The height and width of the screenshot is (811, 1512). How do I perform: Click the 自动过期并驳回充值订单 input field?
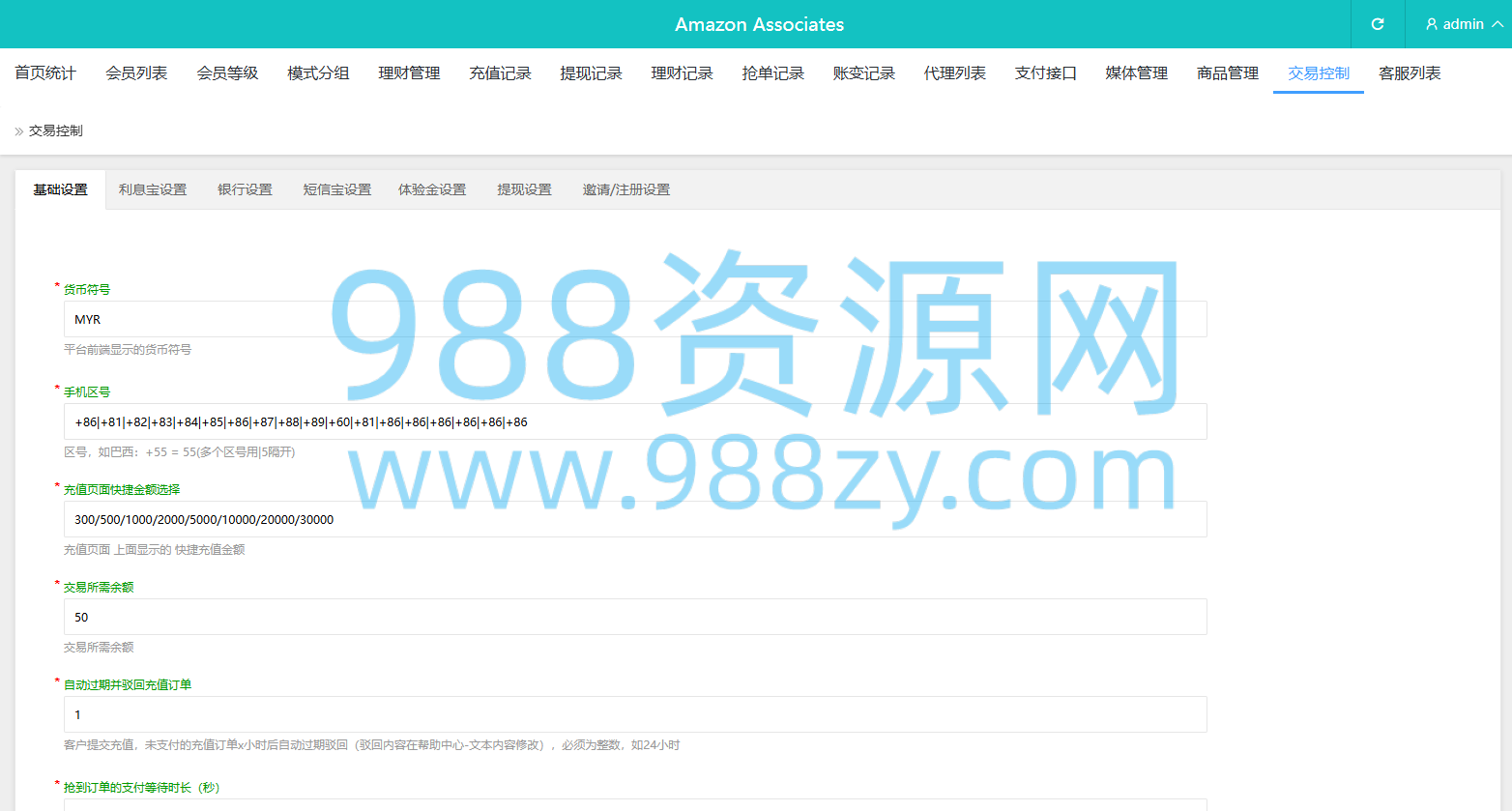635,714
